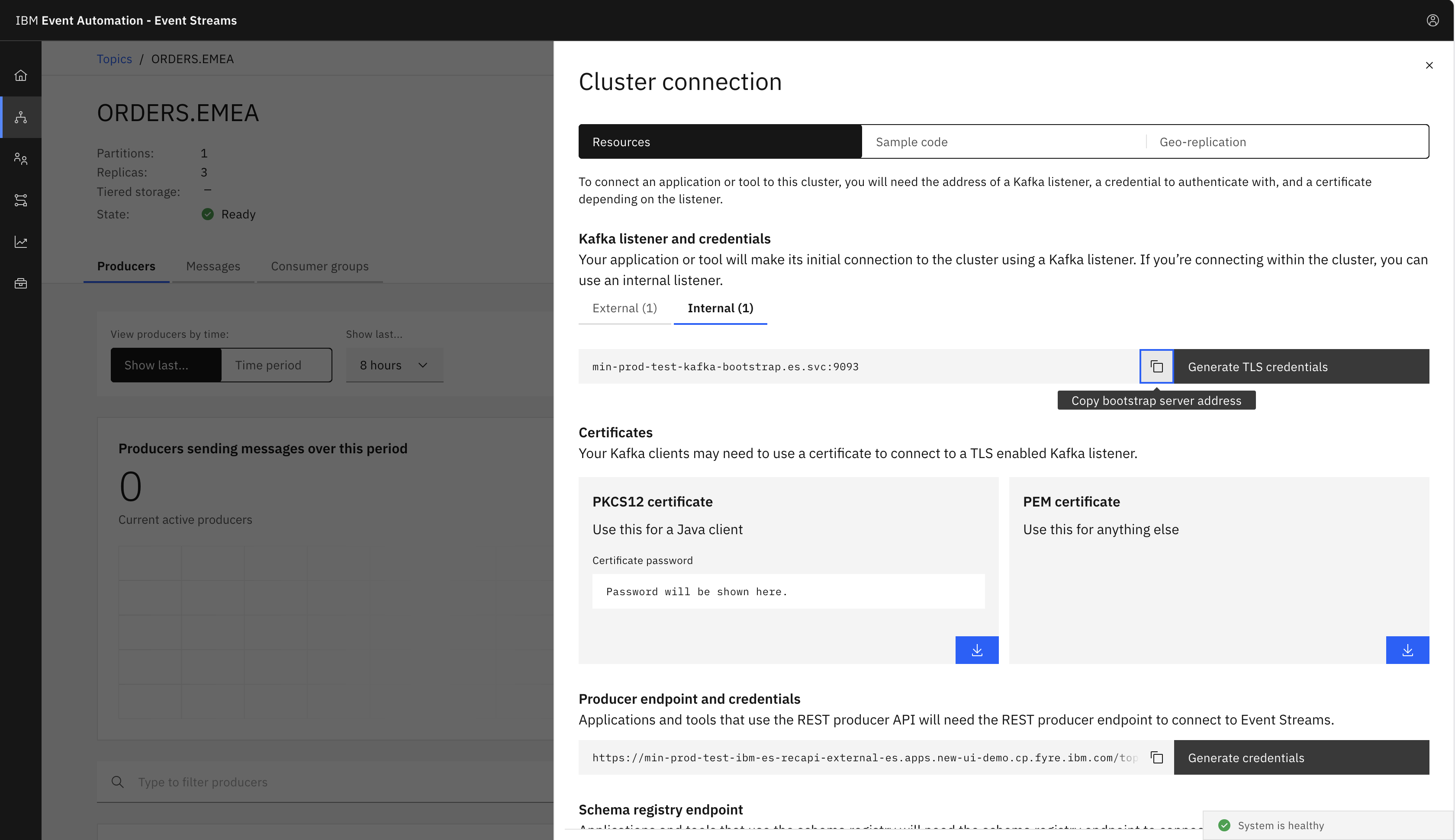This screenshot has height=840, width=1455.
Task: Open the Toolbox sidebar icon
Action: (21, 283)
